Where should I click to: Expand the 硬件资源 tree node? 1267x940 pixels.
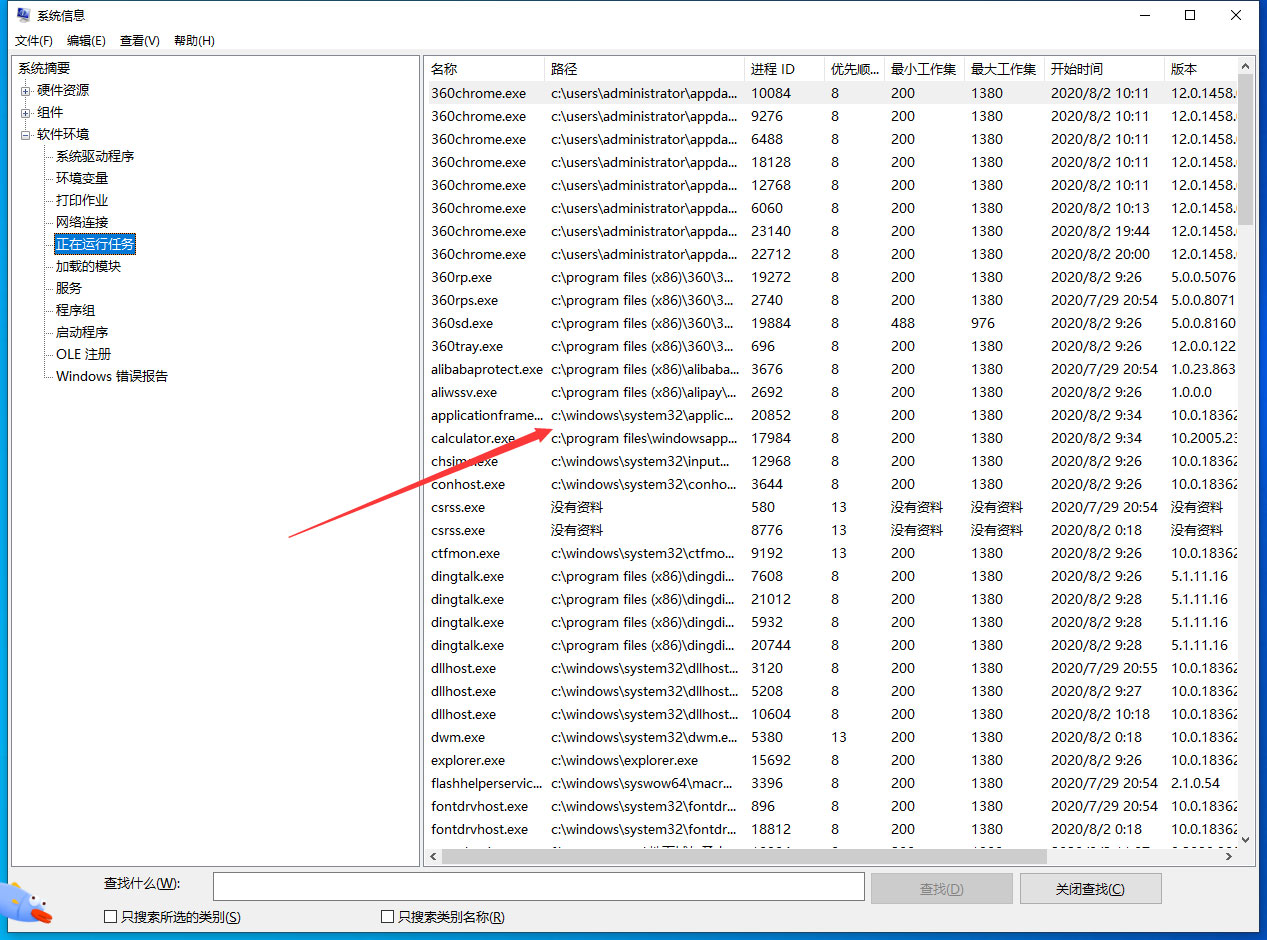[x=26, y=91]
